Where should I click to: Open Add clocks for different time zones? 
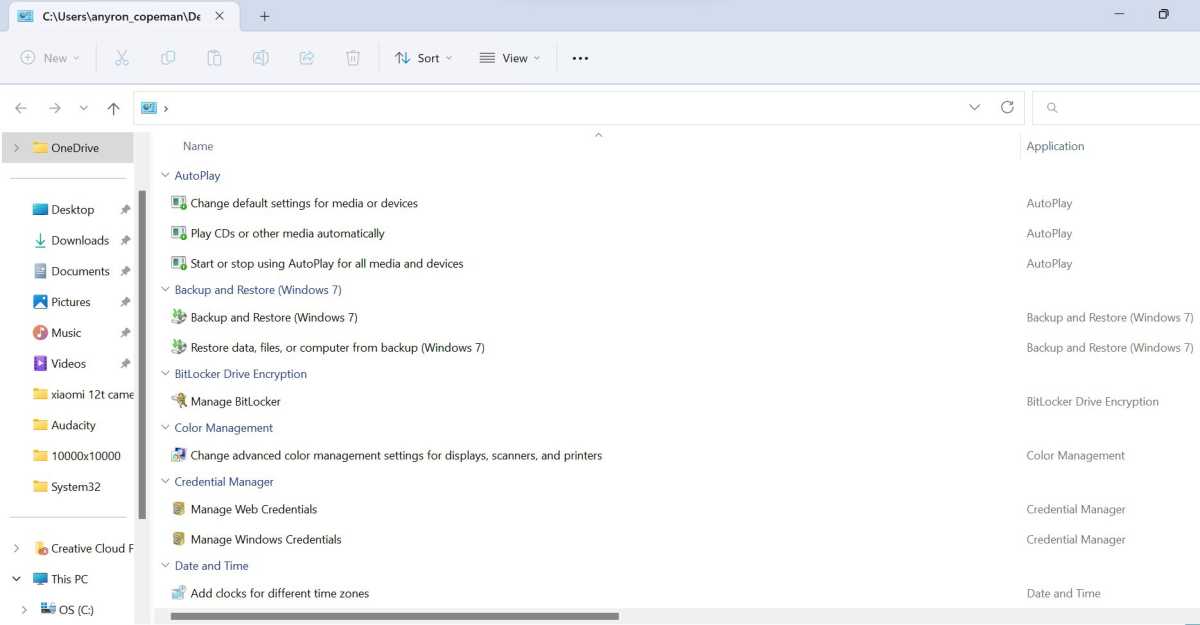[279, 593]
